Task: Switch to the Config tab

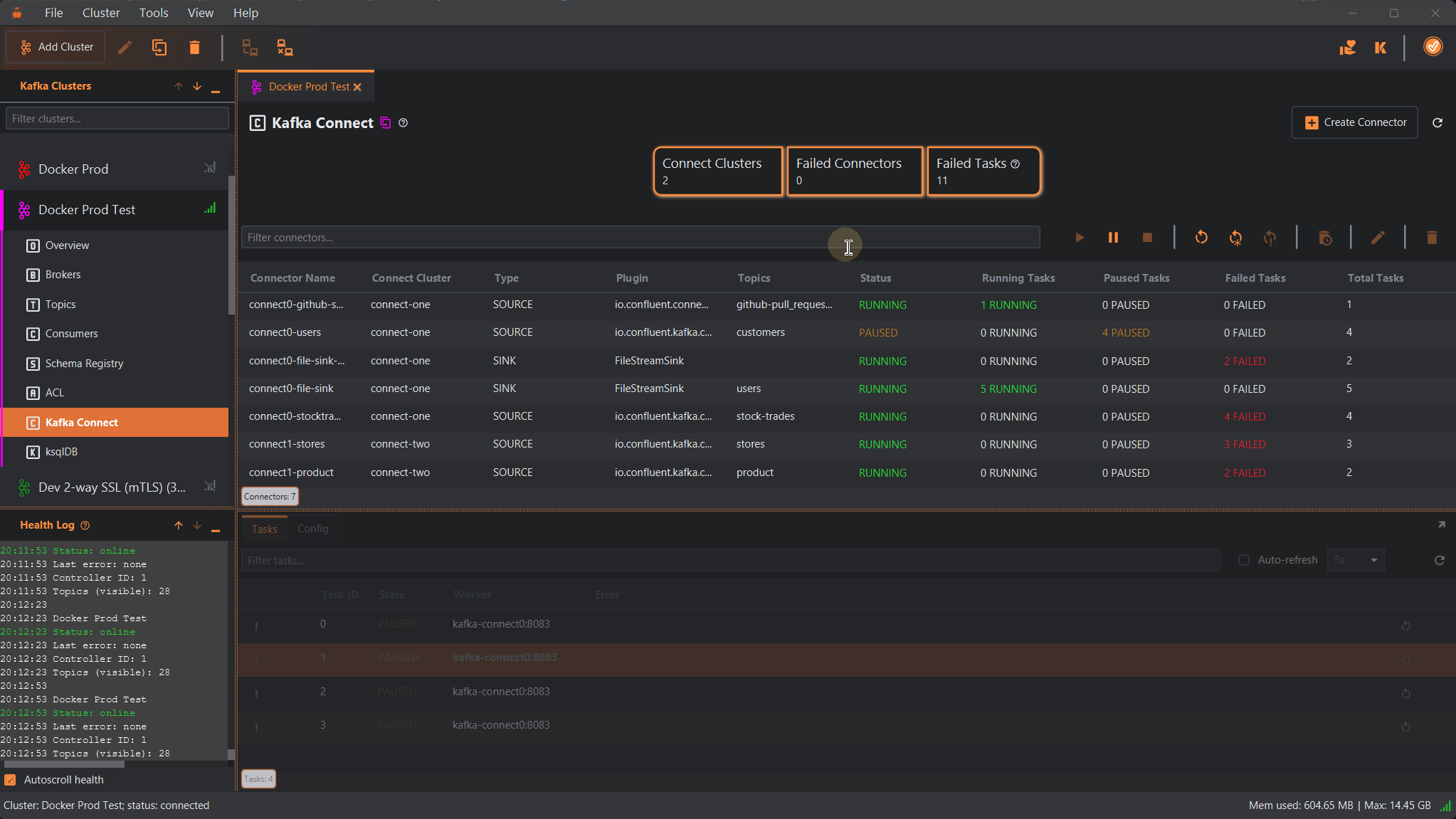Action: (x=312, y=529)
